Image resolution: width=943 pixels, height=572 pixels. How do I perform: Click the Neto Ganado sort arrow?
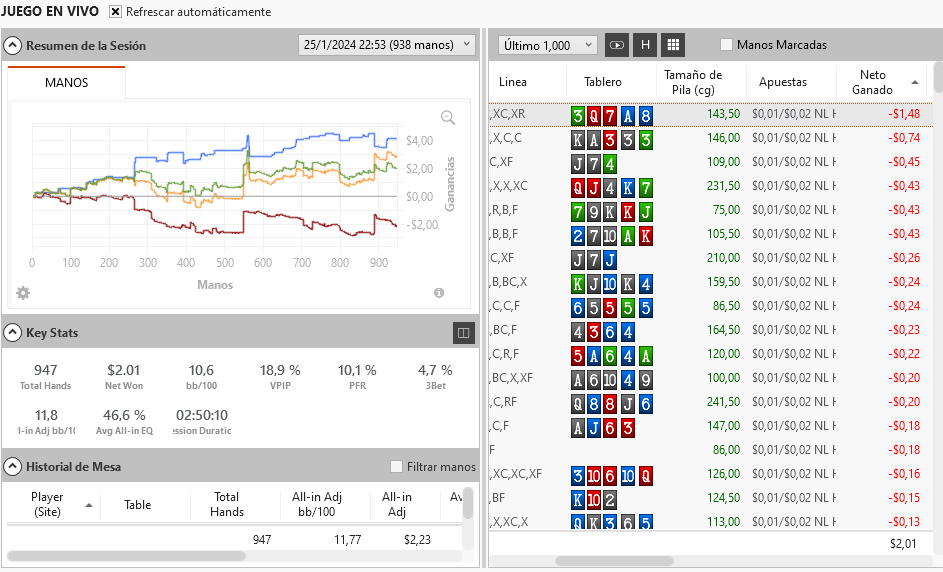[x=915, y=82]
